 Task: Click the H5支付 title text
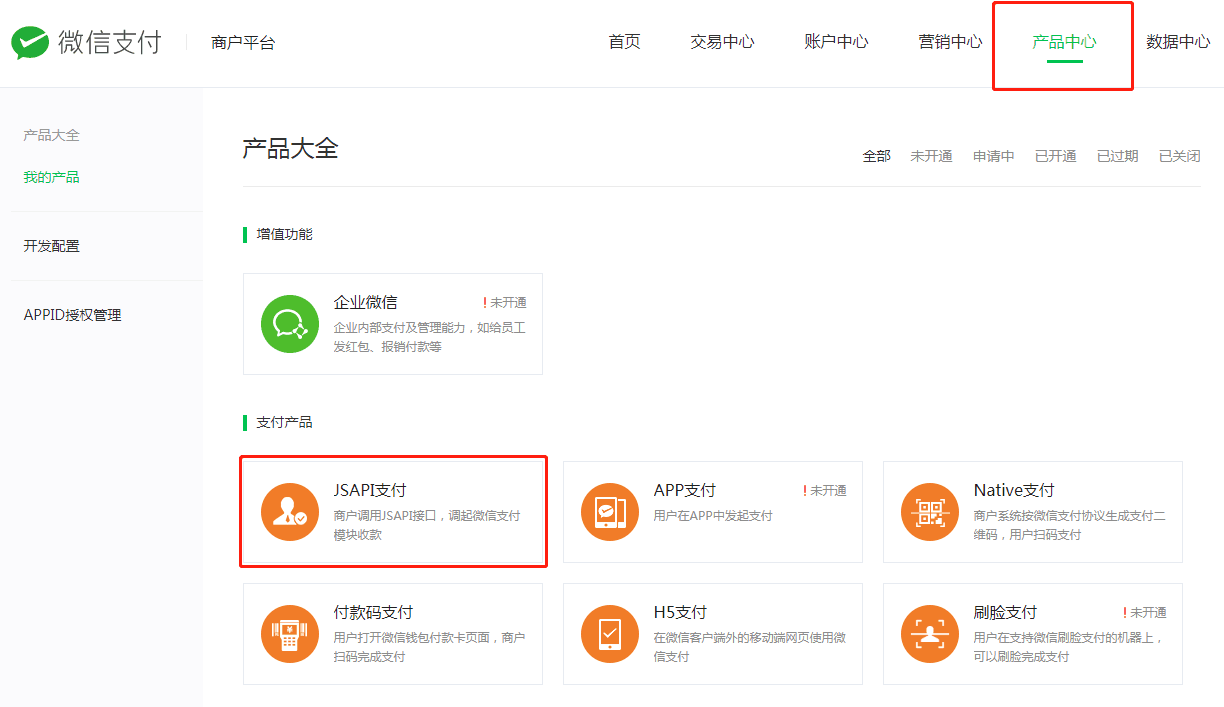(680, 612)
